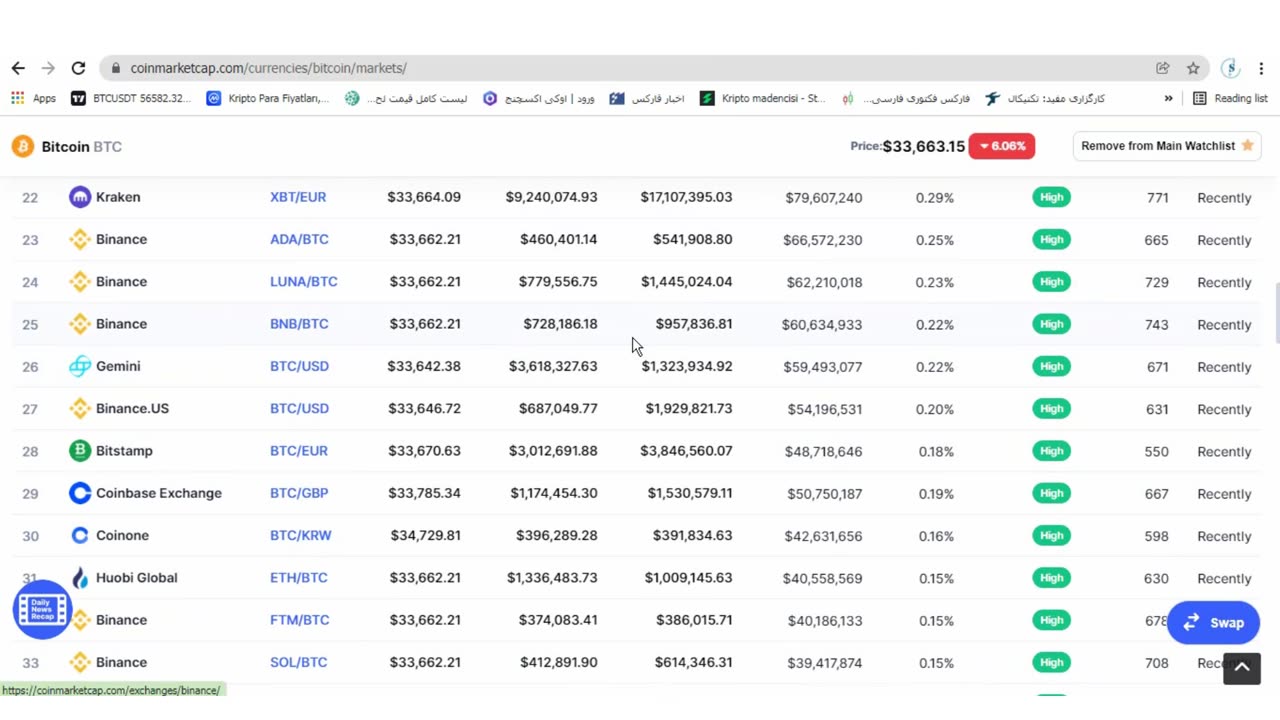Open the Kripto madencisi bookmark
1280x720 pixels.
[763, 98]
